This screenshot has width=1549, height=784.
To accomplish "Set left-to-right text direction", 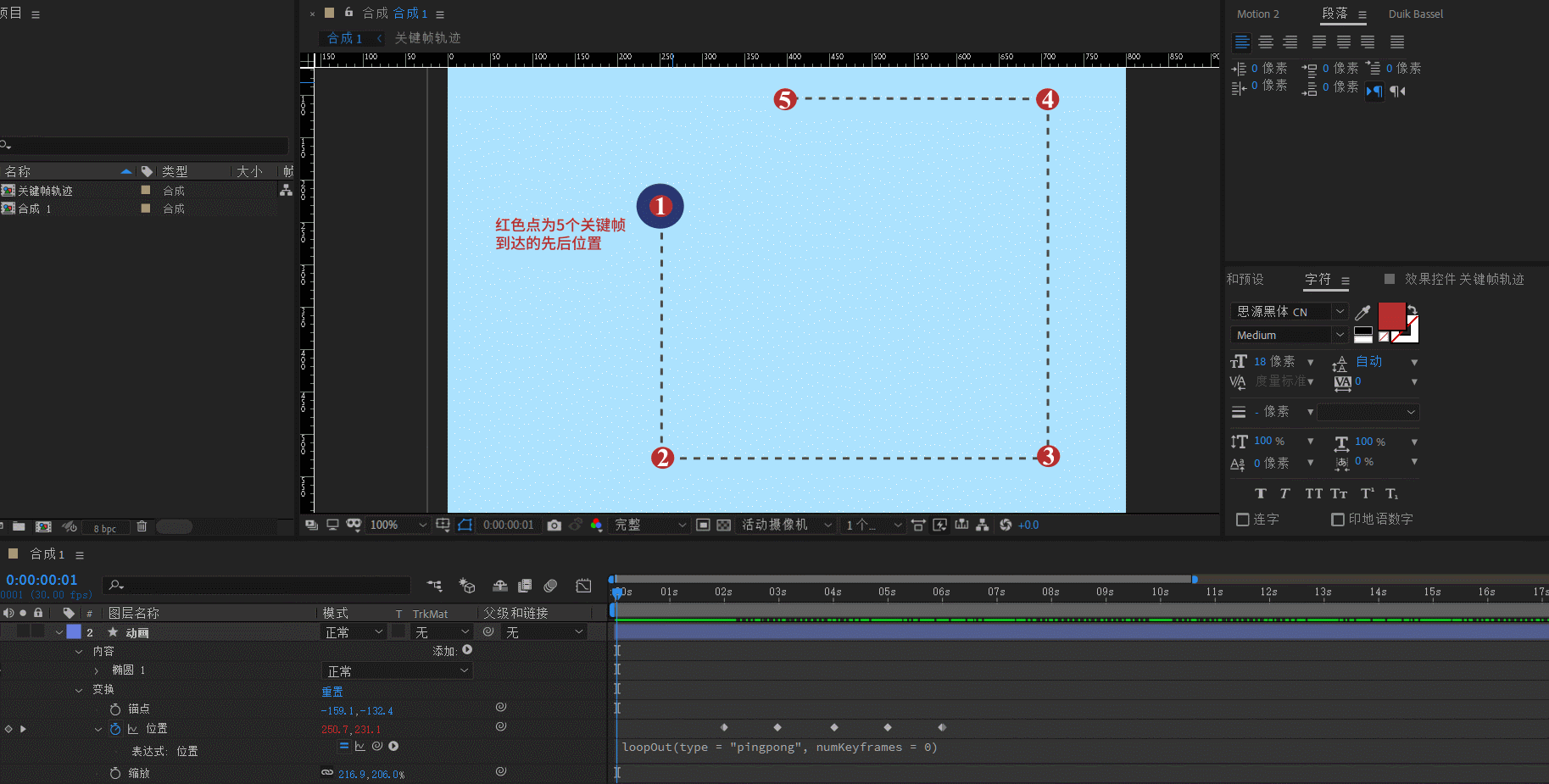I will [x=1374, y=91].
